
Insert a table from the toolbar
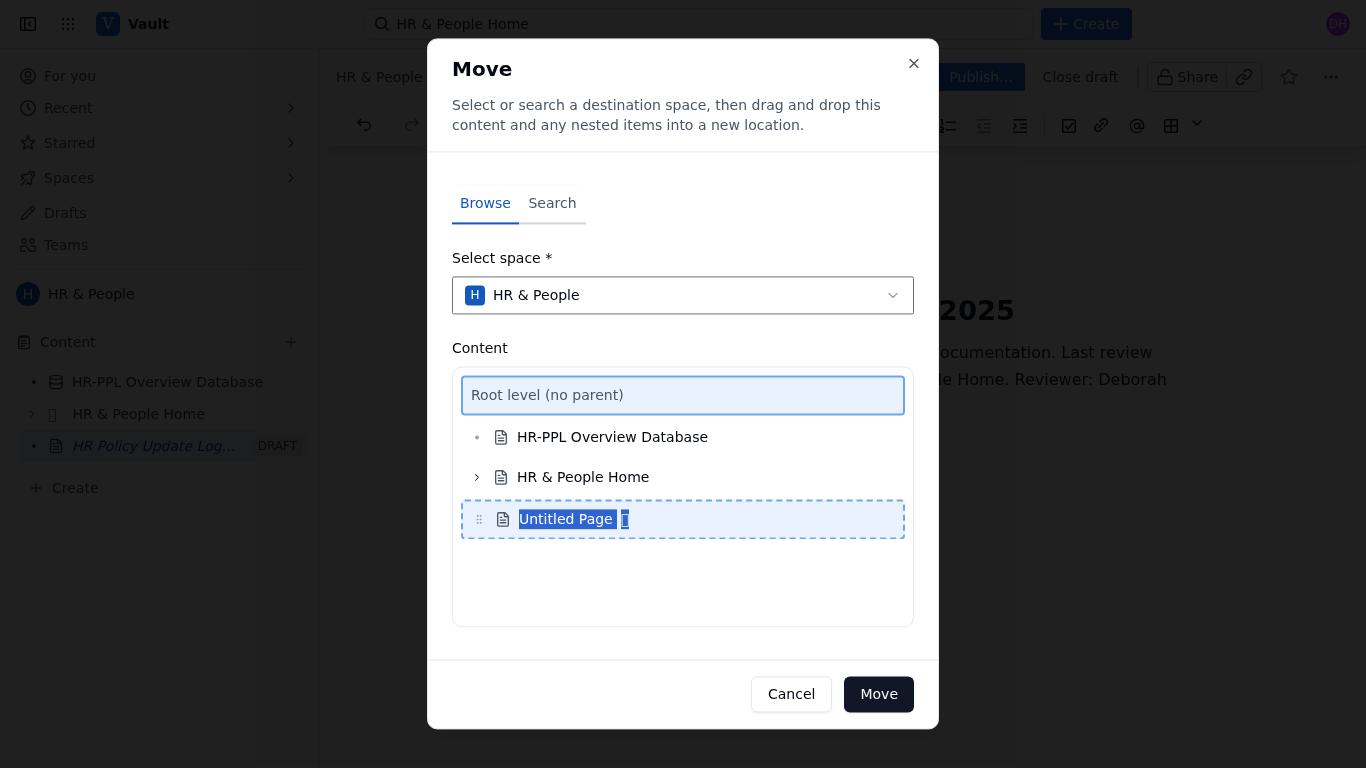click(1171, 125)
